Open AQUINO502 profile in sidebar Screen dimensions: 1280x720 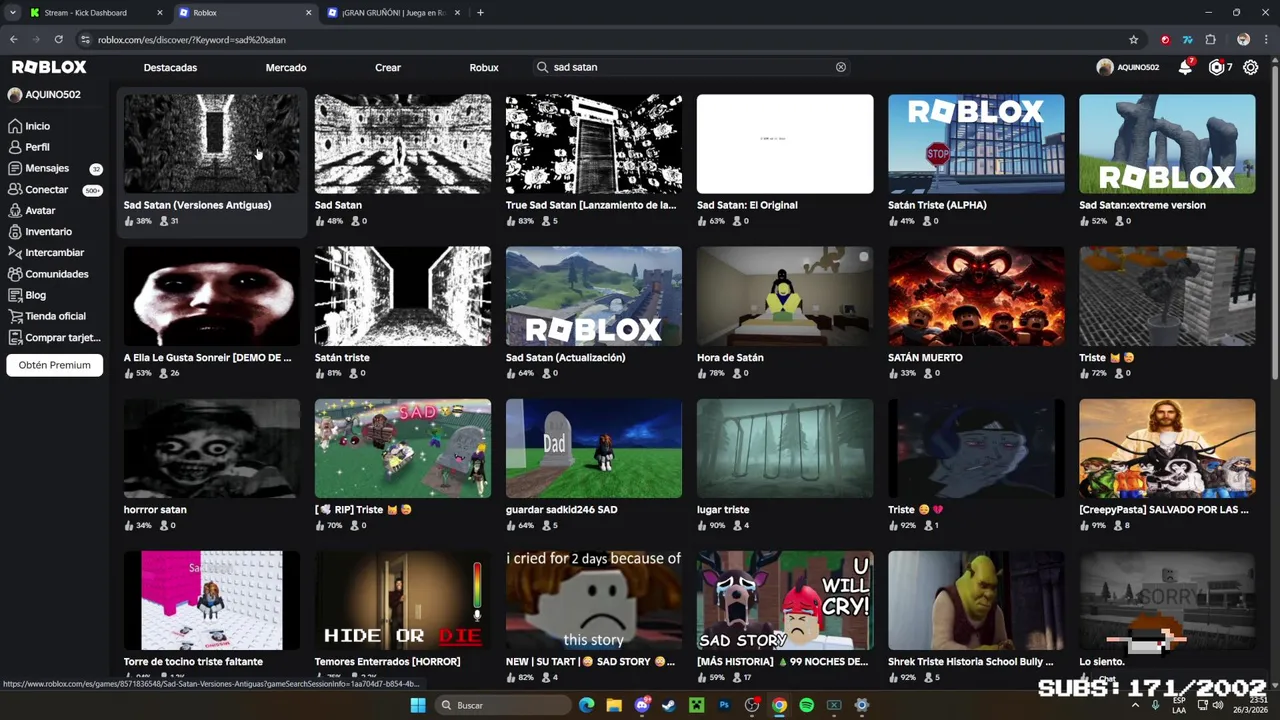(x=44, y=95)
